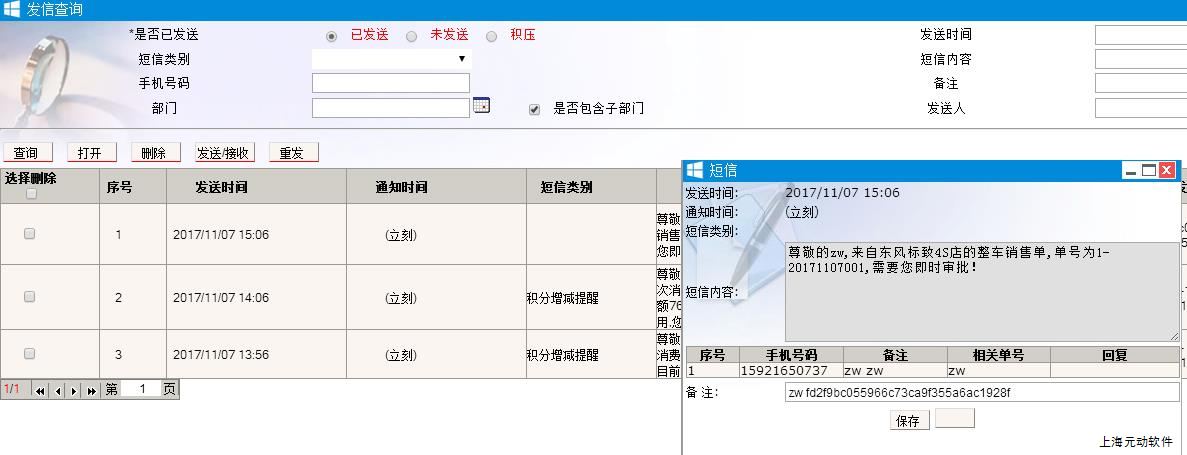Screen dimensions: 1187x455
Task: Check the select-all box under 选择删除
Action: 31,194
